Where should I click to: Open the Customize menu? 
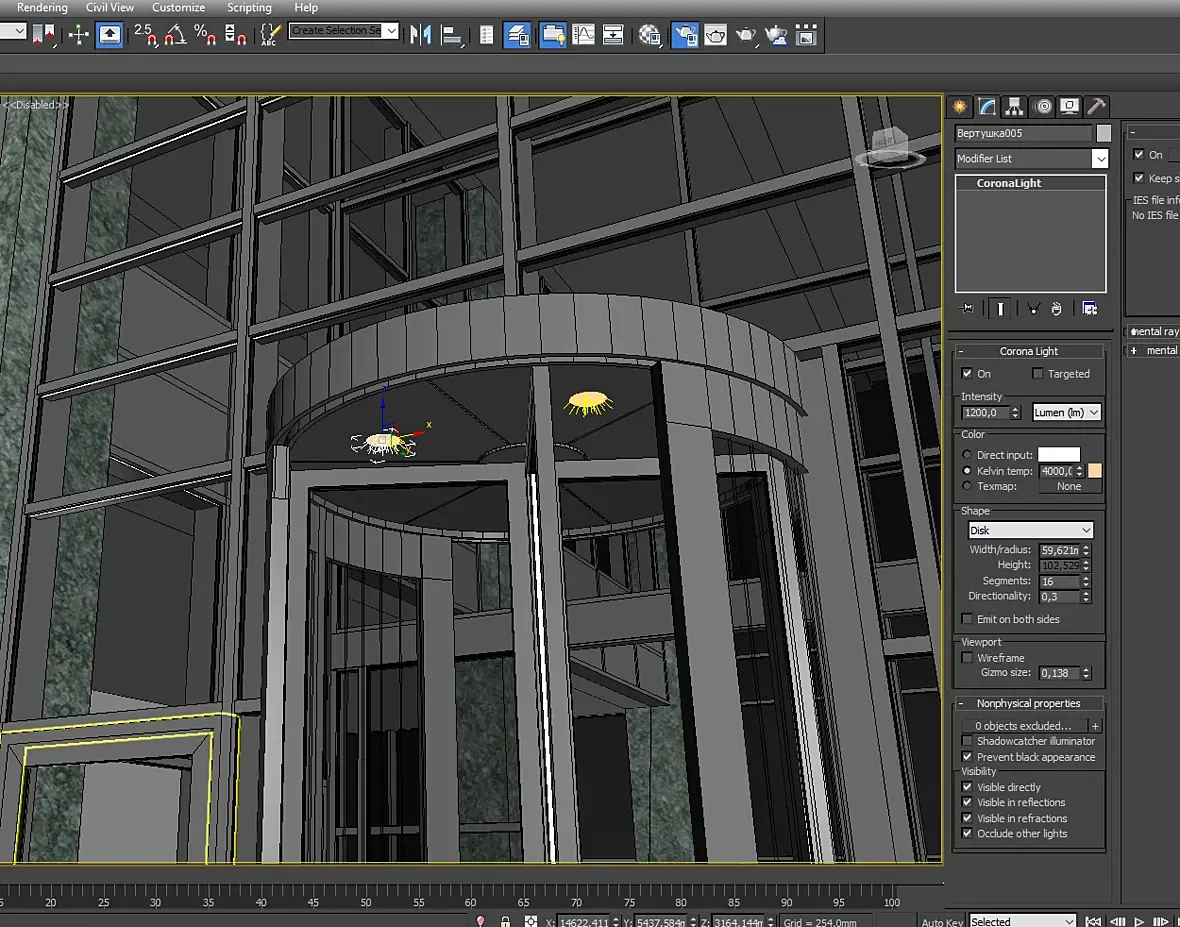point(178,8)
